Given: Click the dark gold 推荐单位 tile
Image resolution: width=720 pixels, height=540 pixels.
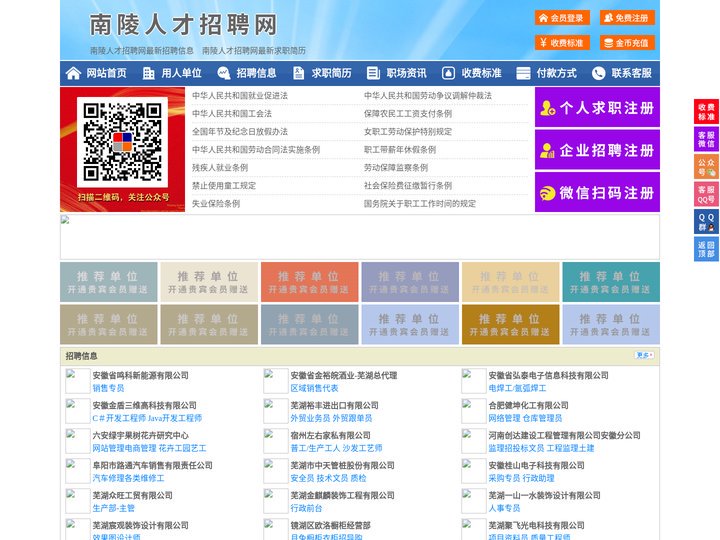Looking at the screenshot, I should pos(511,324).
